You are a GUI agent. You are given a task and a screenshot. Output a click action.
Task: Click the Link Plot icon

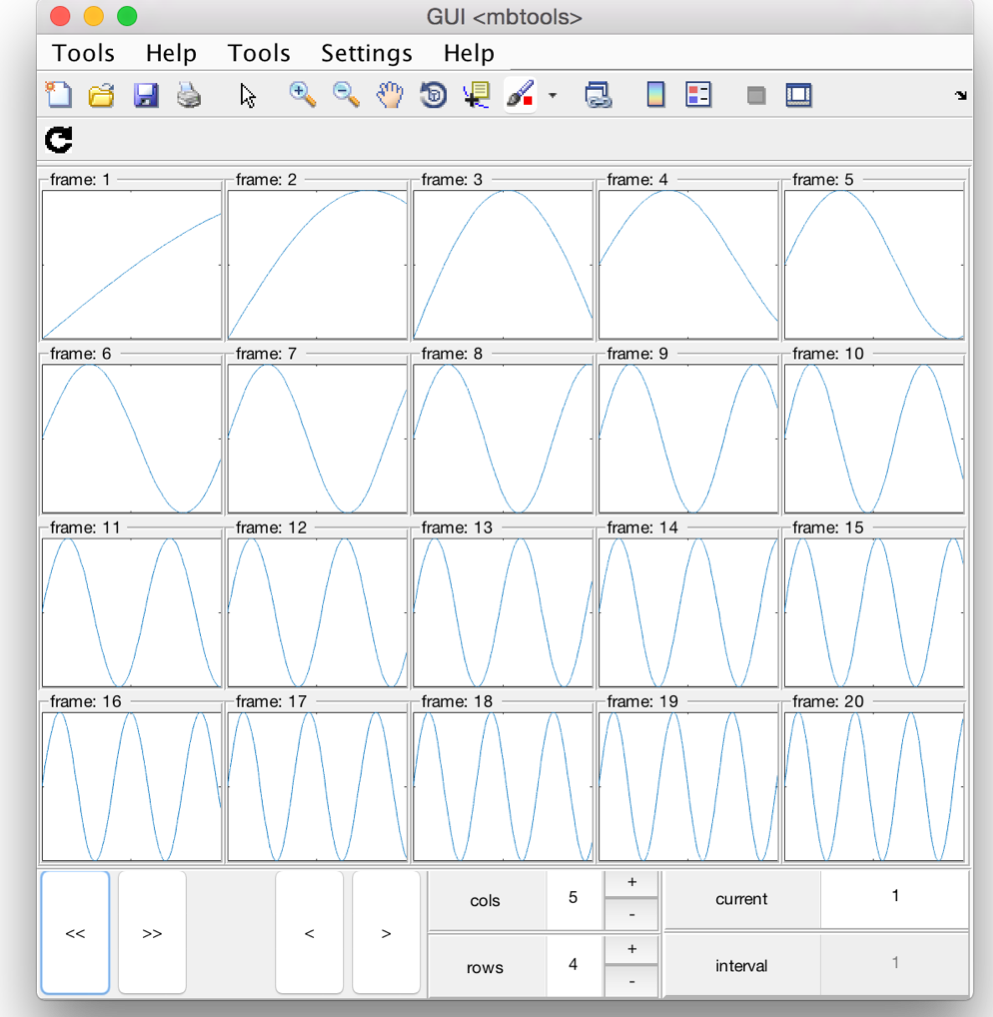pos(597,95)
